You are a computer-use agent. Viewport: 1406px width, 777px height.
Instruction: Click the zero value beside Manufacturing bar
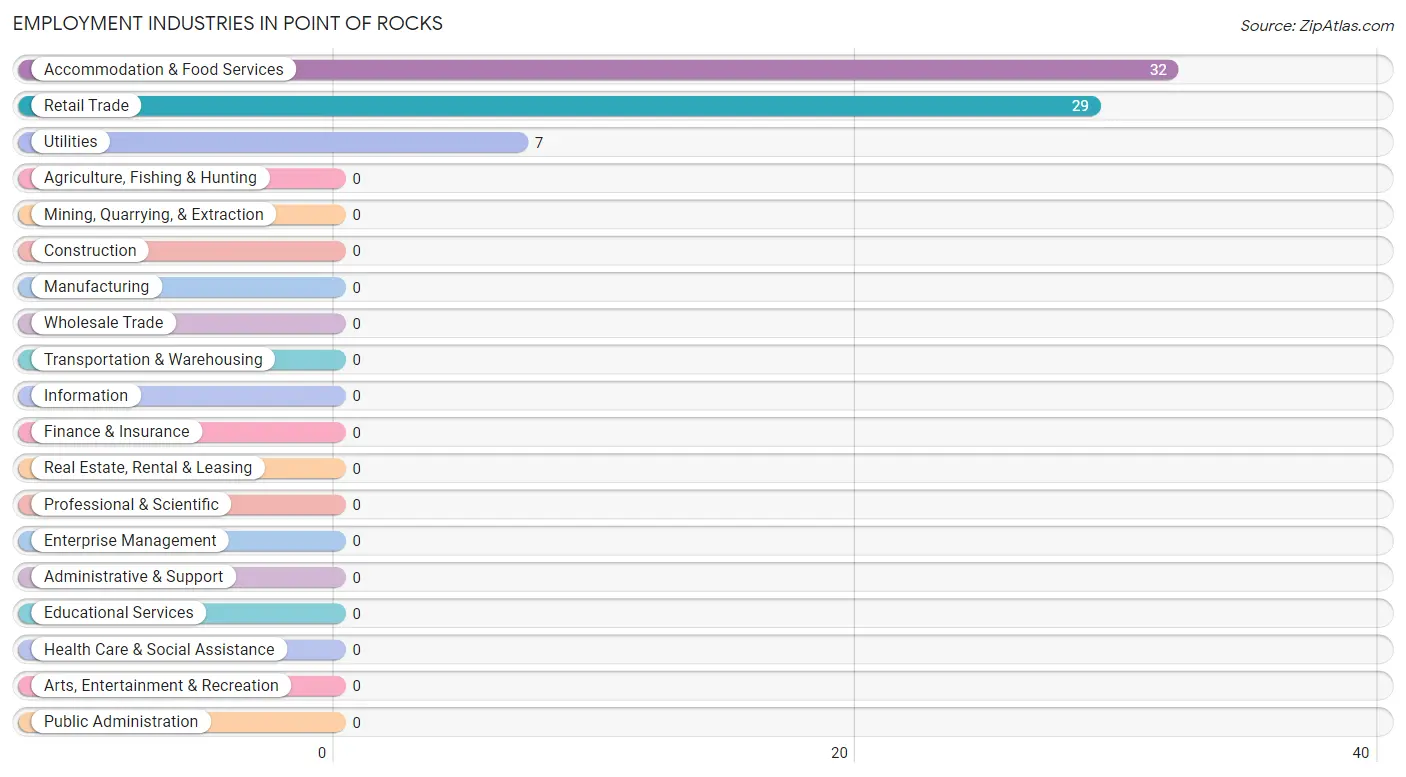click(356, 288)
